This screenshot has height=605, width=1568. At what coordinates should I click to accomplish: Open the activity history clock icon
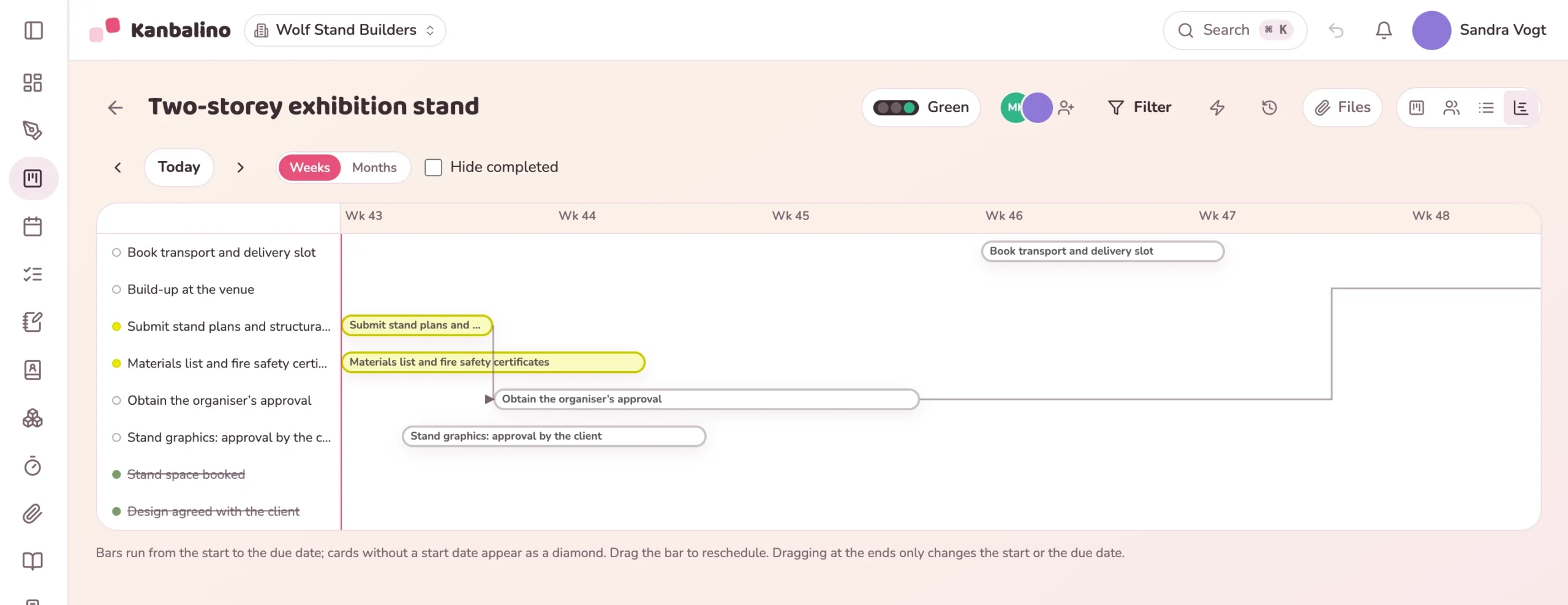click(x=1269, y=108)
